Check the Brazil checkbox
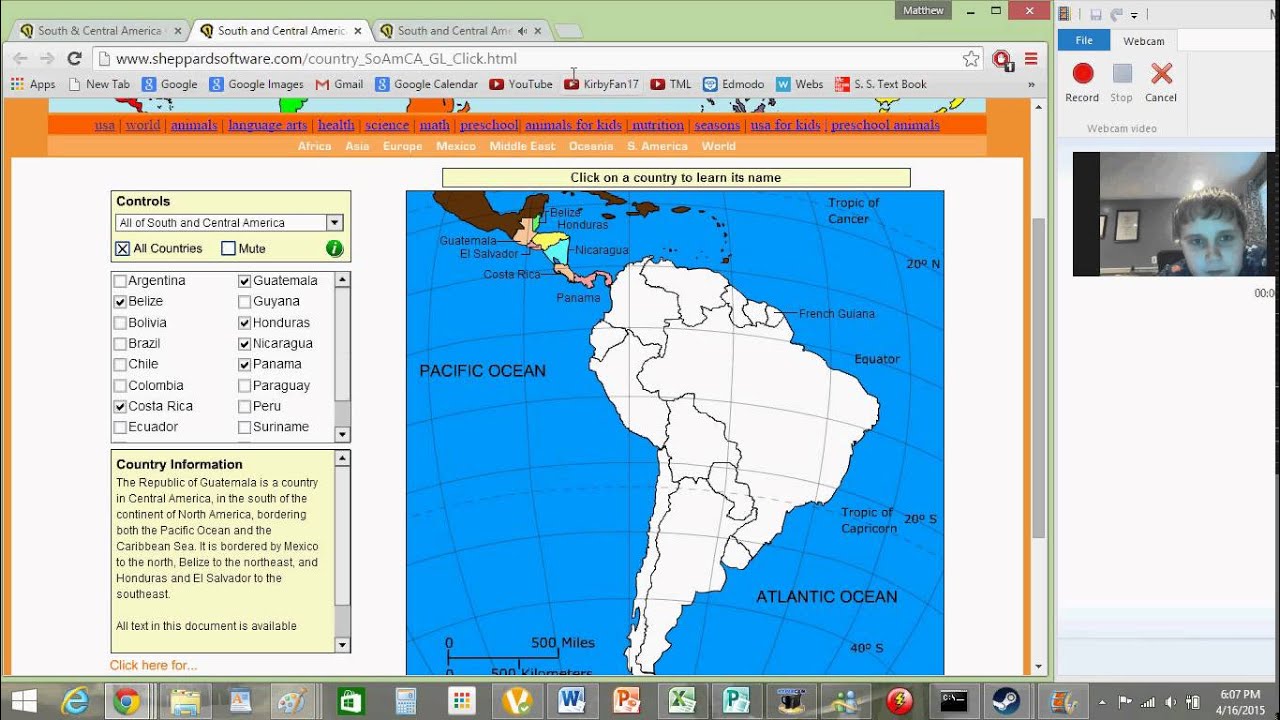Image resolution: width=1280 pixels, height=720 pixels. pos(120,343)
